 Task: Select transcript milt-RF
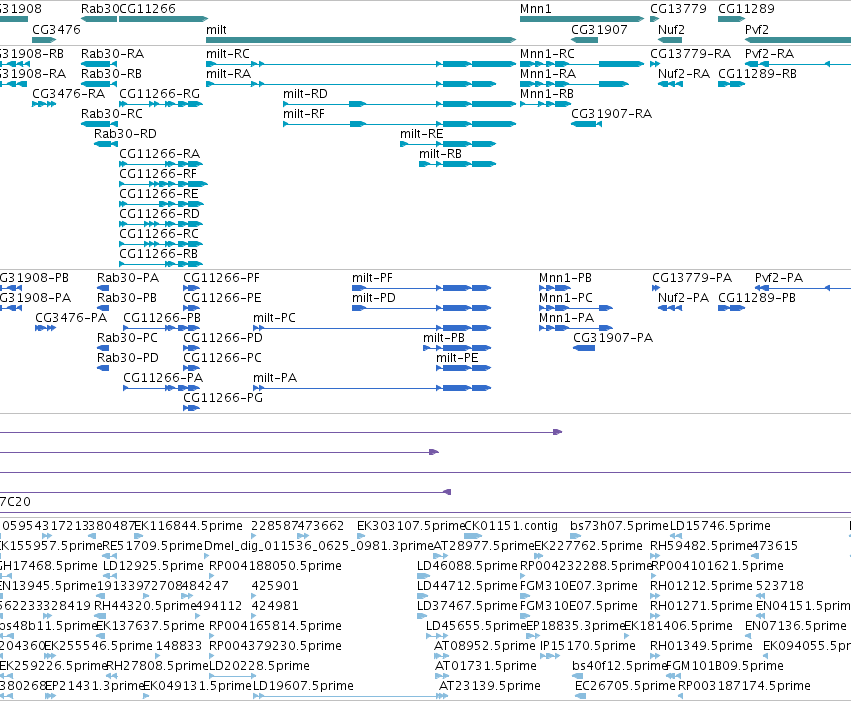click(x=399, y=124)
